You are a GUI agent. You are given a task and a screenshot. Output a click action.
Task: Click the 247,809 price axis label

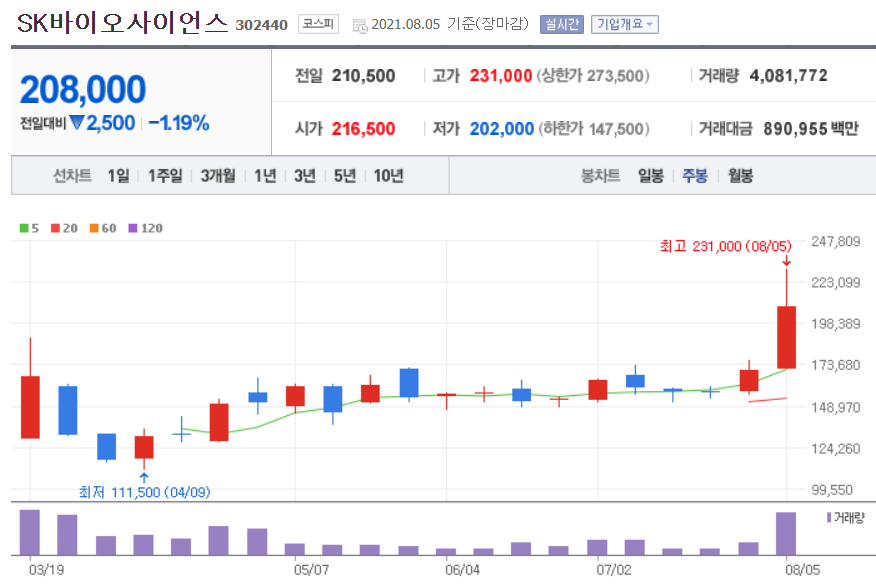(836, 241)
